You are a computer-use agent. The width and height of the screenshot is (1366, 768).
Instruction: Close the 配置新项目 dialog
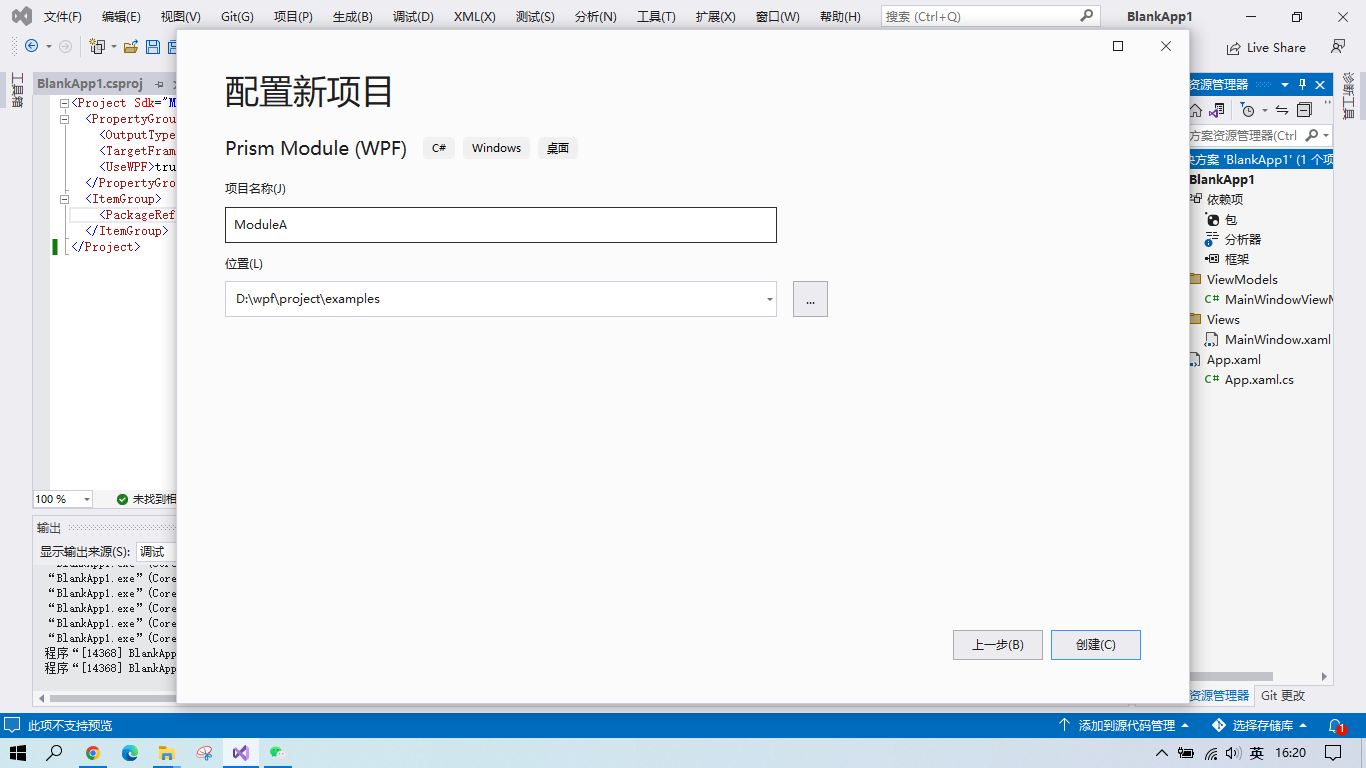coord(1165,46)
